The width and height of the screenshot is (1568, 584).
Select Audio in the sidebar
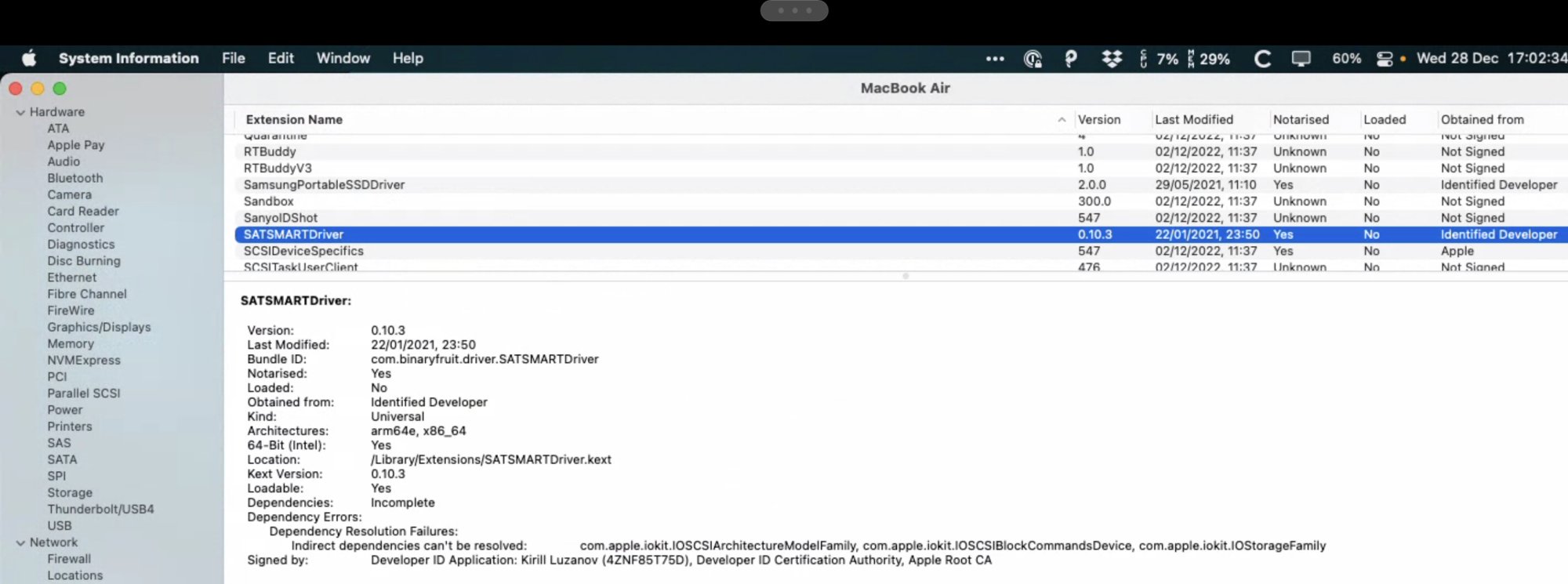(x=64, y=161)
